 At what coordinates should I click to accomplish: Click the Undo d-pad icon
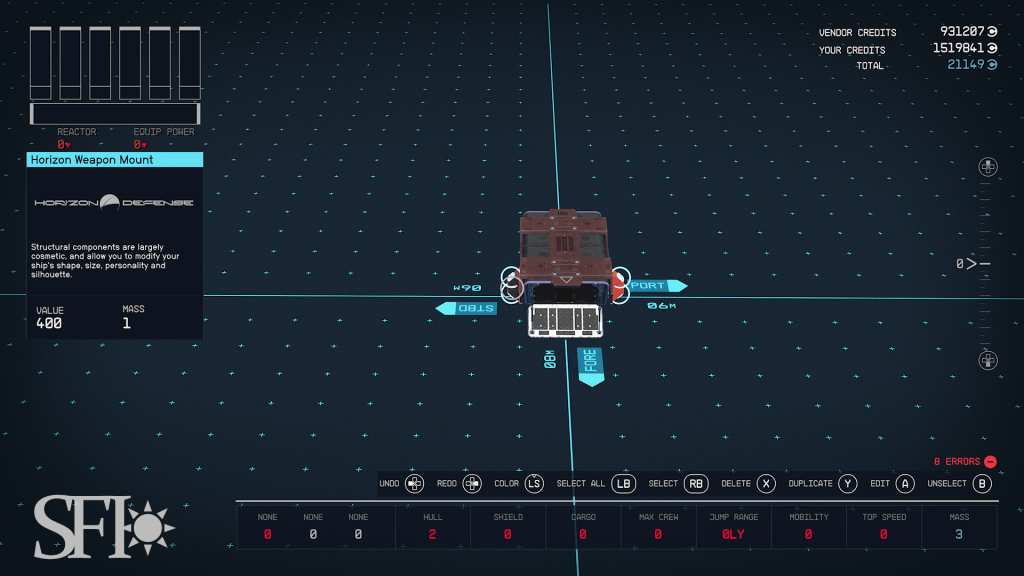point(415,484)
